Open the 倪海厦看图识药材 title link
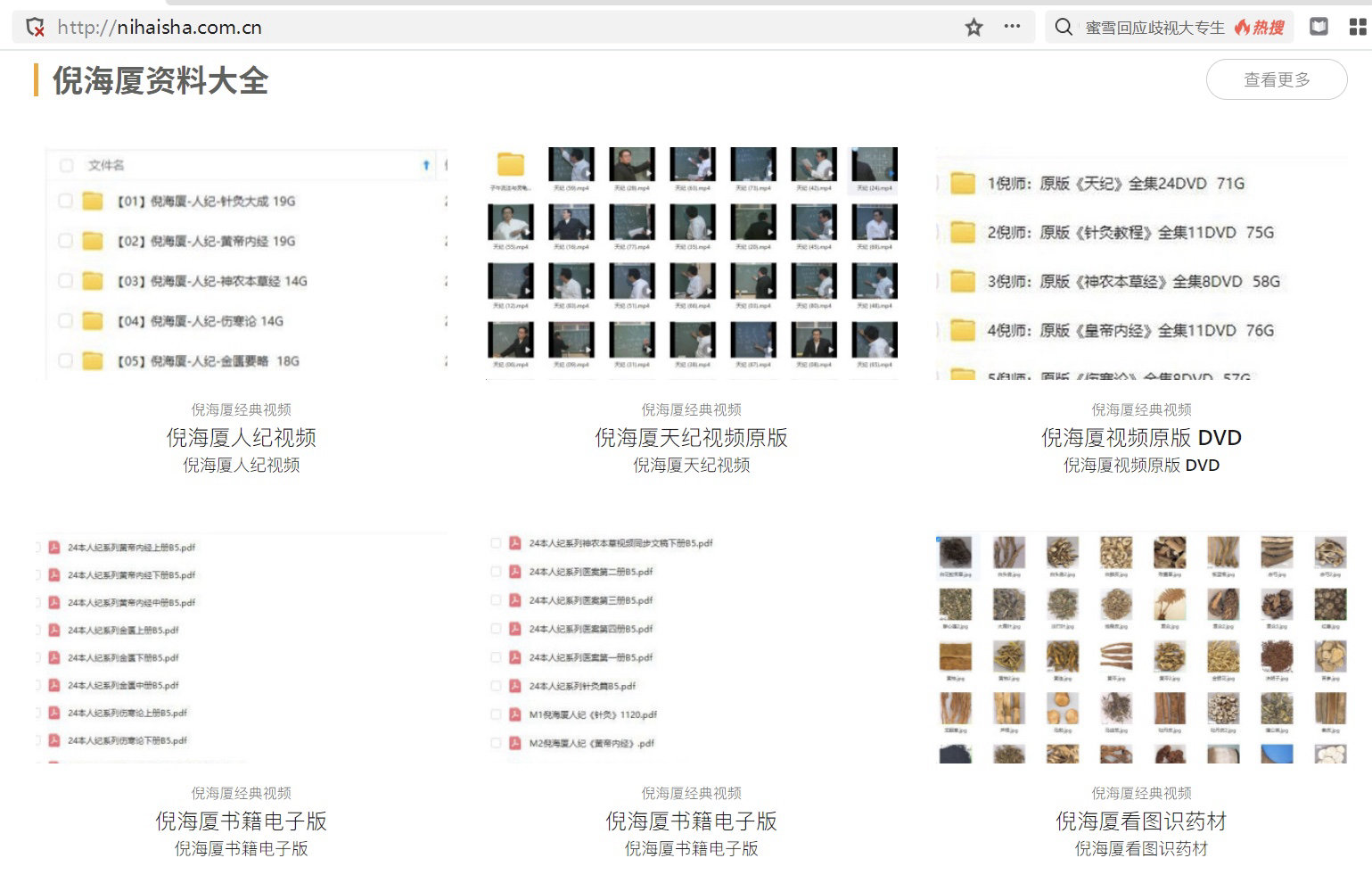 [x=1141, y=821]
